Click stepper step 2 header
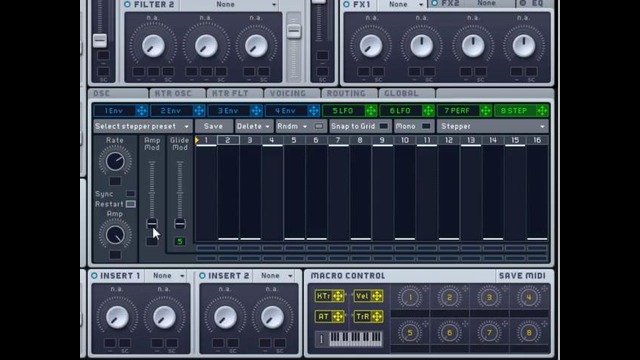This screenshot has width=640, height=360. tap(228, 140)
